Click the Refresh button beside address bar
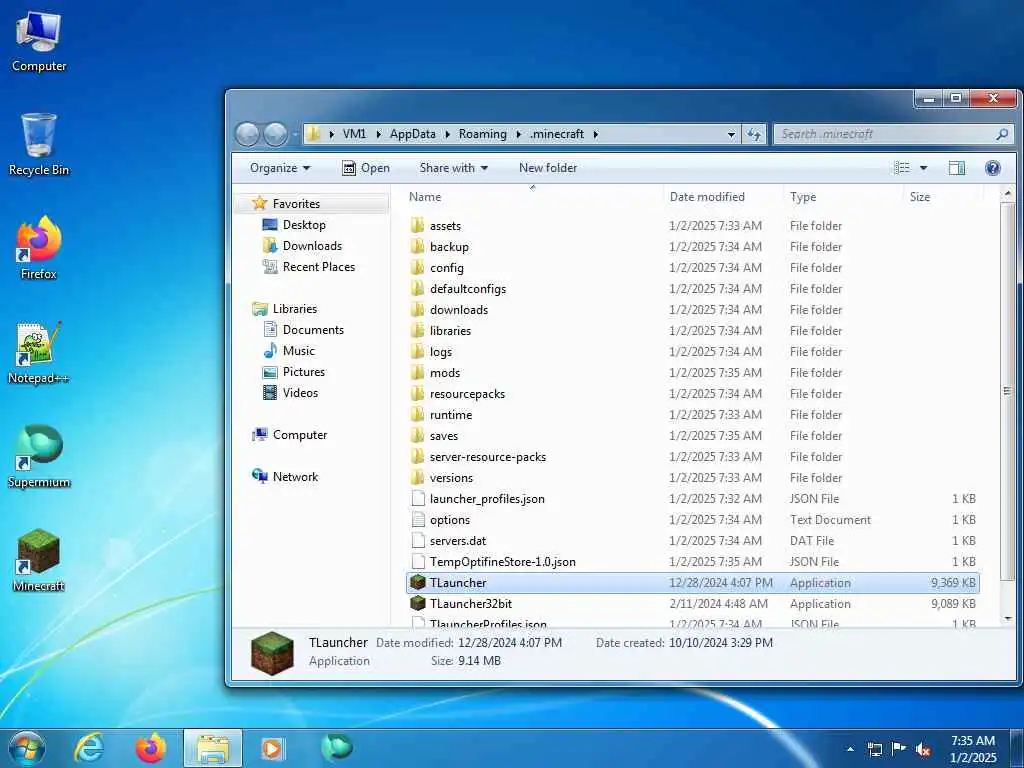The height and width of the screenshot is (768, 1024). pyautogui.click(x=754, y=134)
